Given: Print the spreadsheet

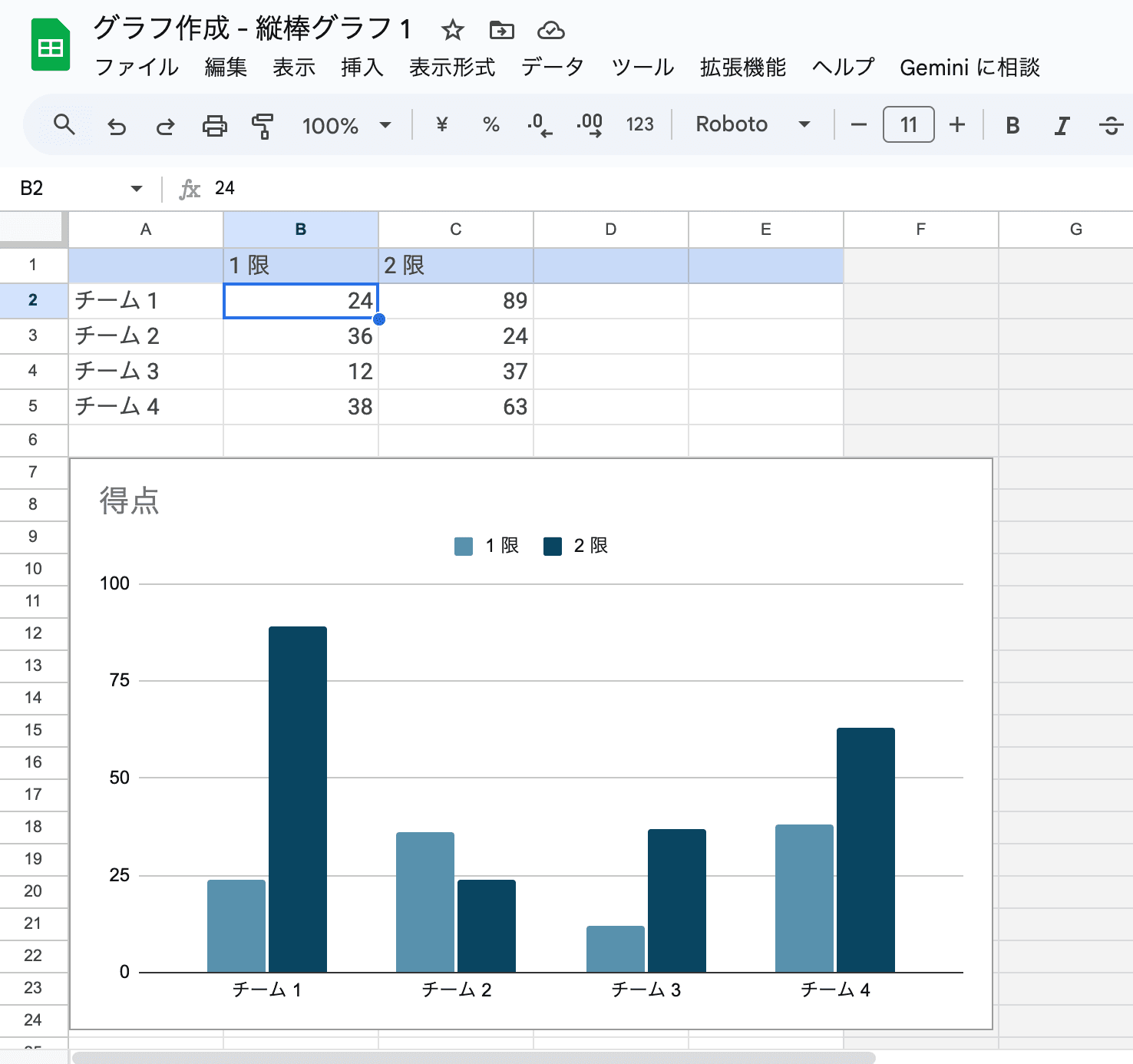Looking at the screenshot, I should (214, 125).
